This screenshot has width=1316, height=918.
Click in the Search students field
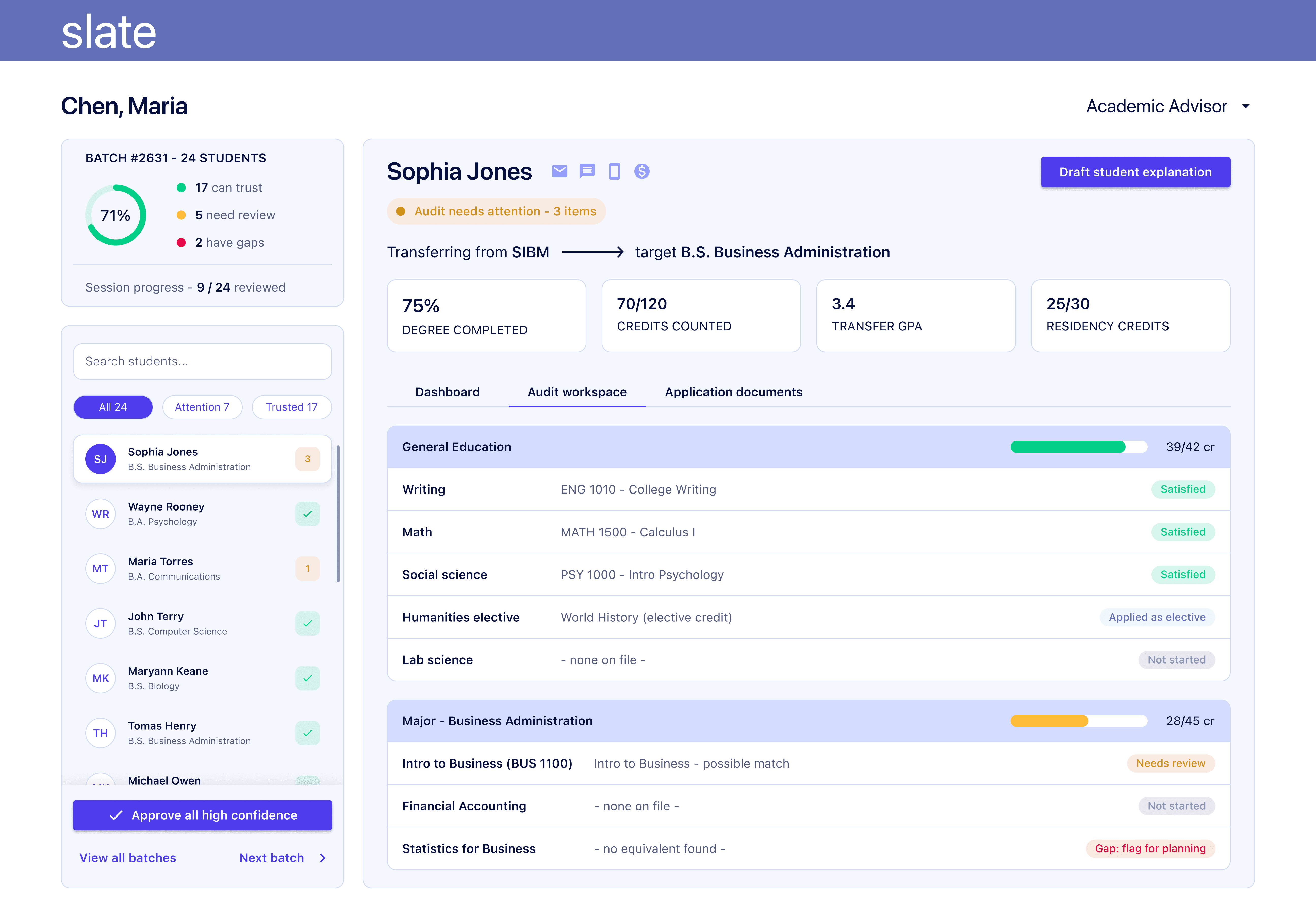pos(202,362)
